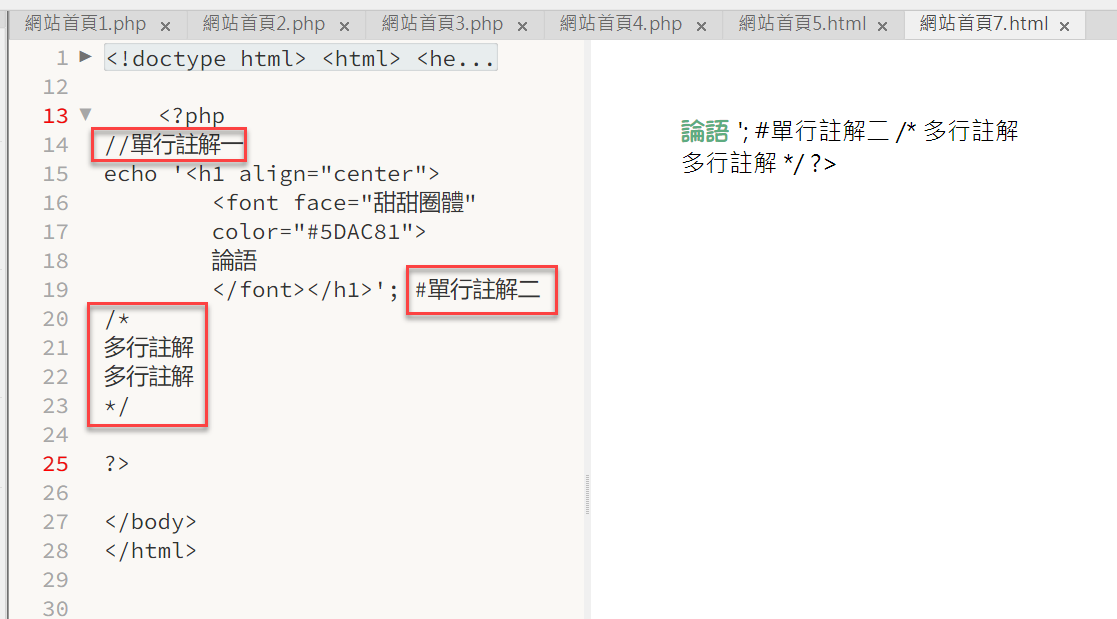This screenshot has width=1117, height=619.
Task: Click the //單行註解一 comment line
Action: click(174, 145)
